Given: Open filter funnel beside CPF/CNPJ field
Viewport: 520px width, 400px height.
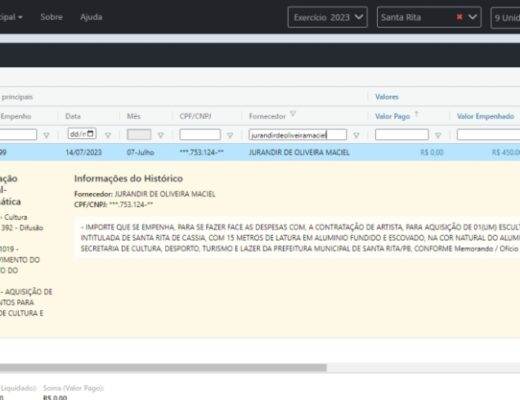Looking at the screenshot, I should 230,135.
